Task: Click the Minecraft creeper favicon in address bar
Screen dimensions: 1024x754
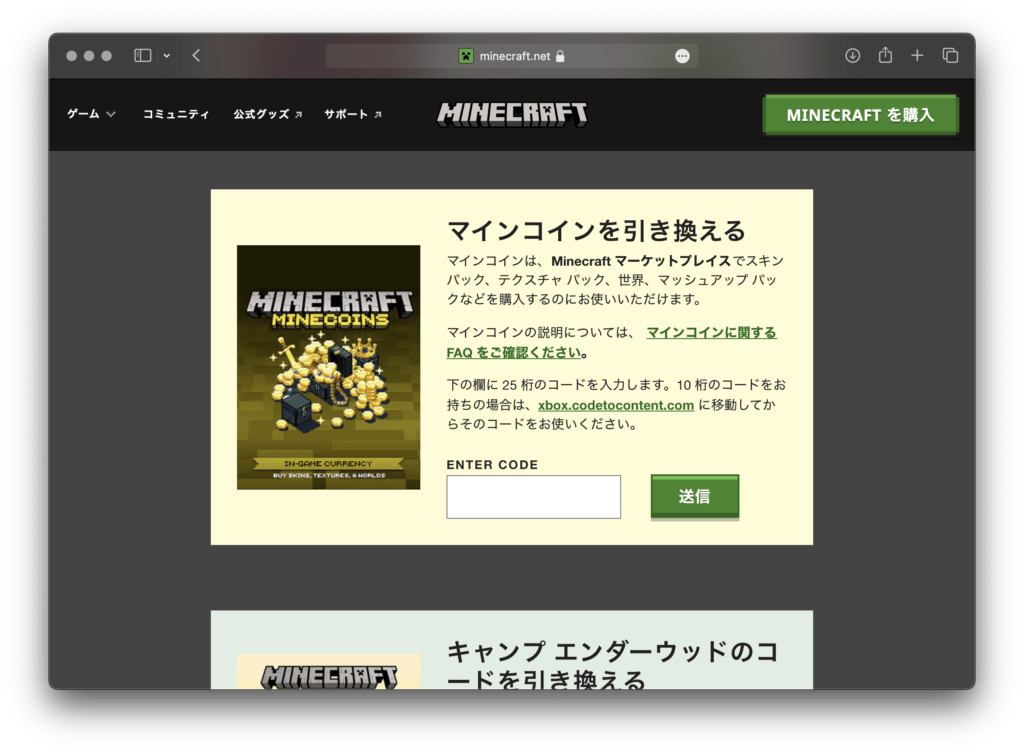Action: pyautogui.click(x=466, y=56)
